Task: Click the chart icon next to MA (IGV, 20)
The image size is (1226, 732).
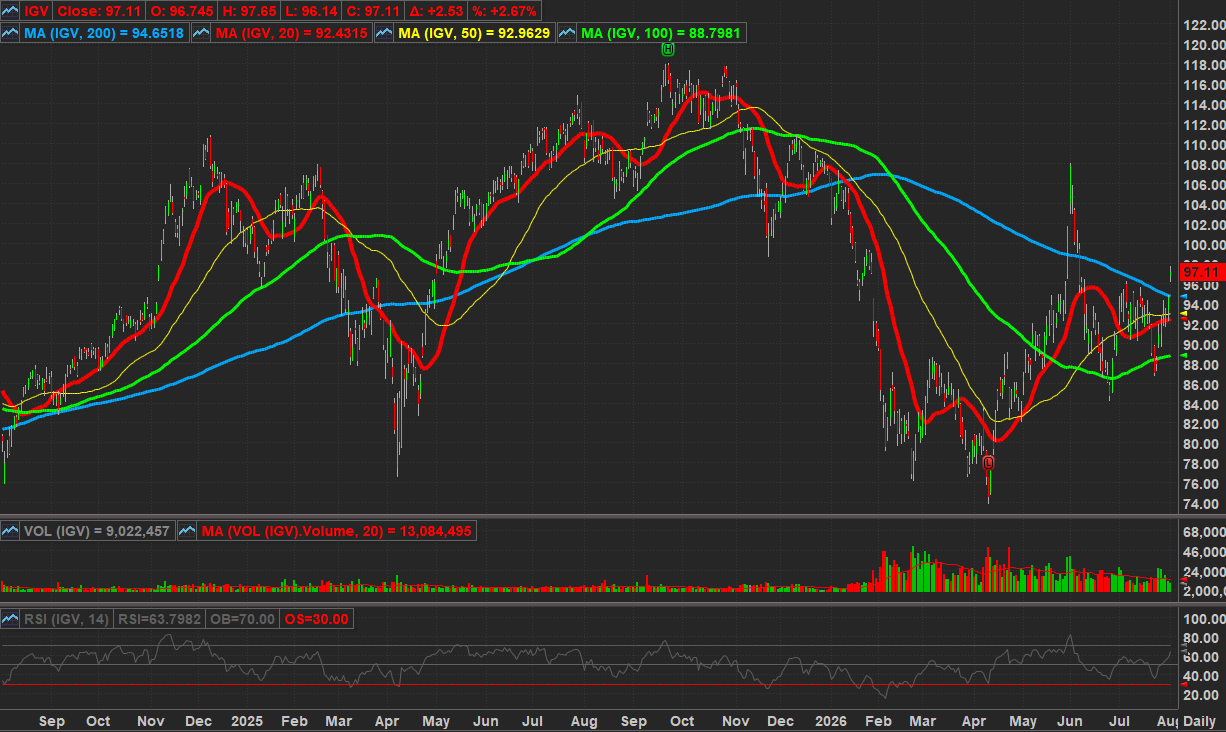Action: (x=200, y=33)
